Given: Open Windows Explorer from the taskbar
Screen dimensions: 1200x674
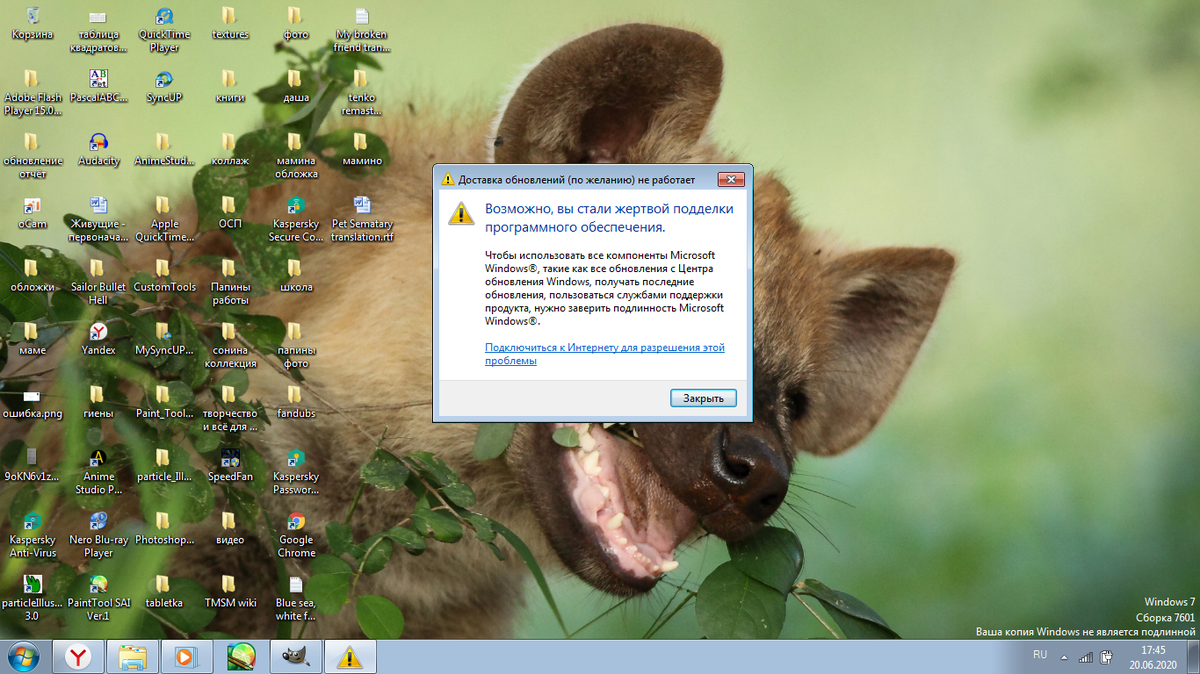Looking at the screenshot, I should (x=132, y=657).
